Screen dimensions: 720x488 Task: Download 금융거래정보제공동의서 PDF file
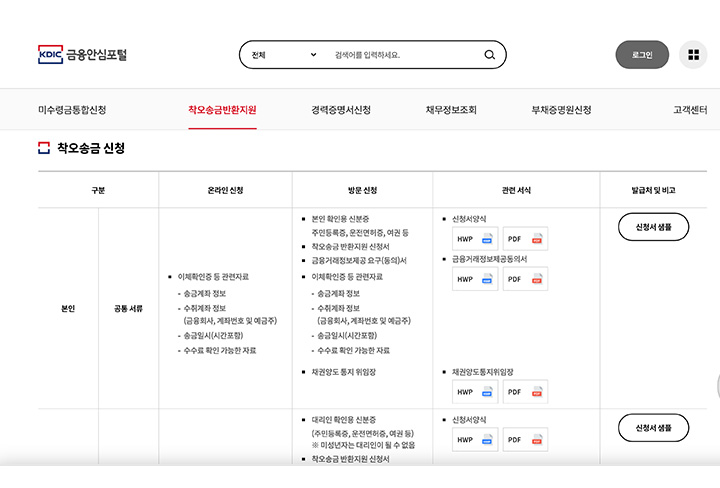coord(525,279)
